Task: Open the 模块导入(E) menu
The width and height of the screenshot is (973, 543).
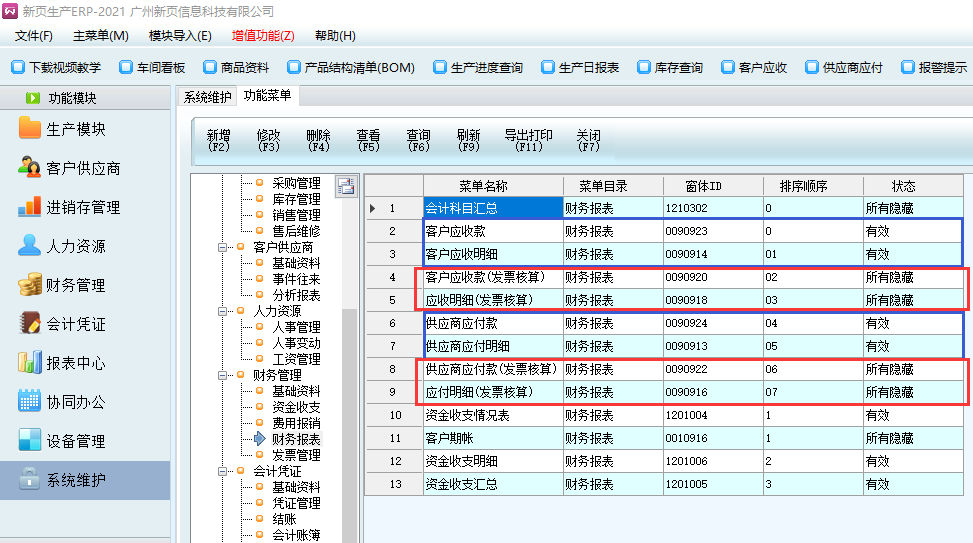Action: (180, 36)
